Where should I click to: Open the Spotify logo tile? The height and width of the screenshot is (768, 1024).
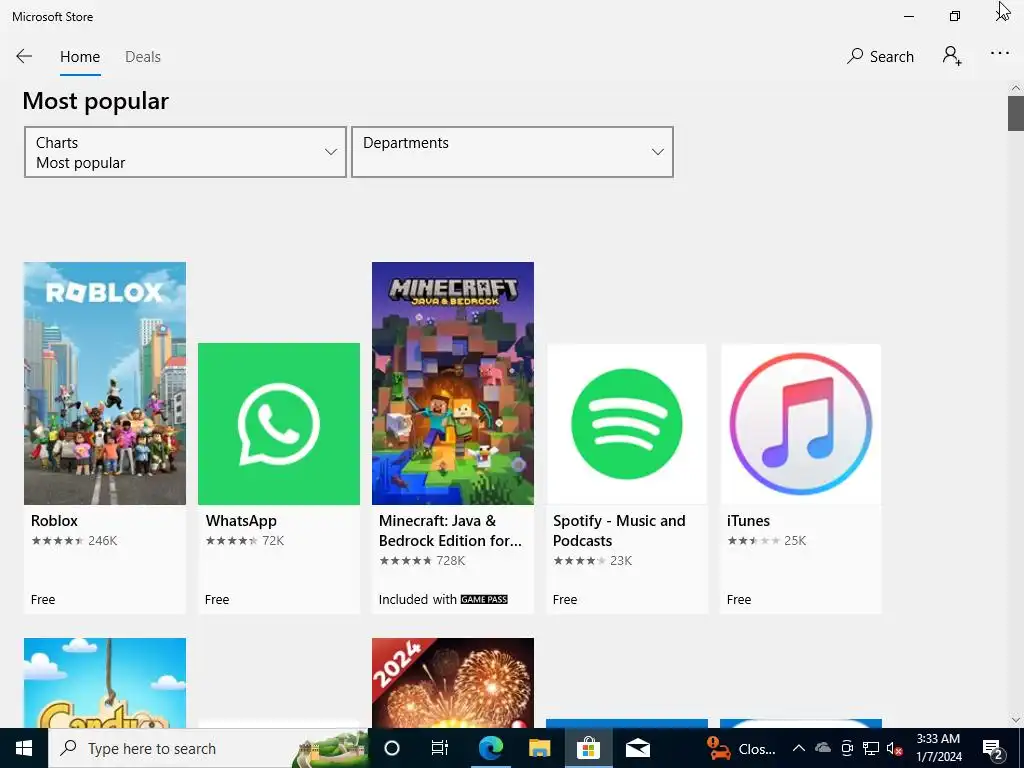point(627,424)
